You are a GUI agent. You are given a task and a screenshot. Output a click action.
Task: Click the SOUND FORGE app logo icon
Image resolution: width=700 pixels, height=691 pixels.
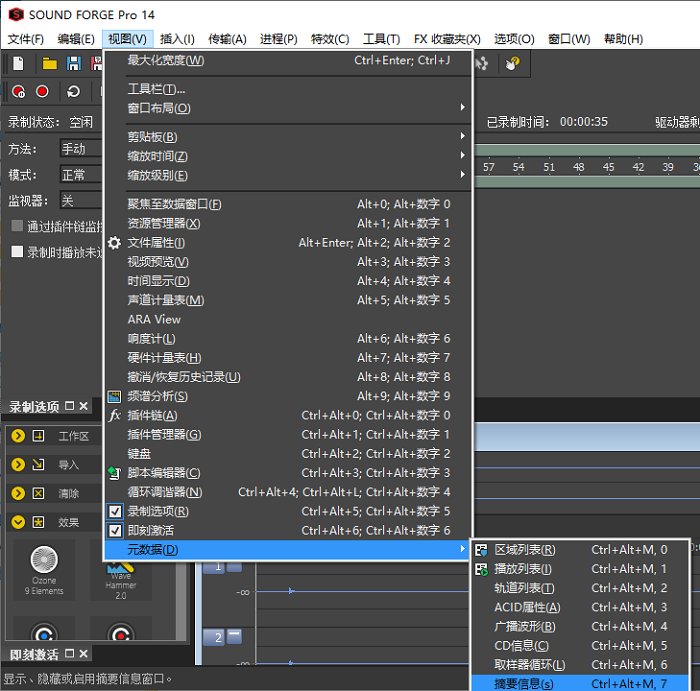click(x=16, y=14)
